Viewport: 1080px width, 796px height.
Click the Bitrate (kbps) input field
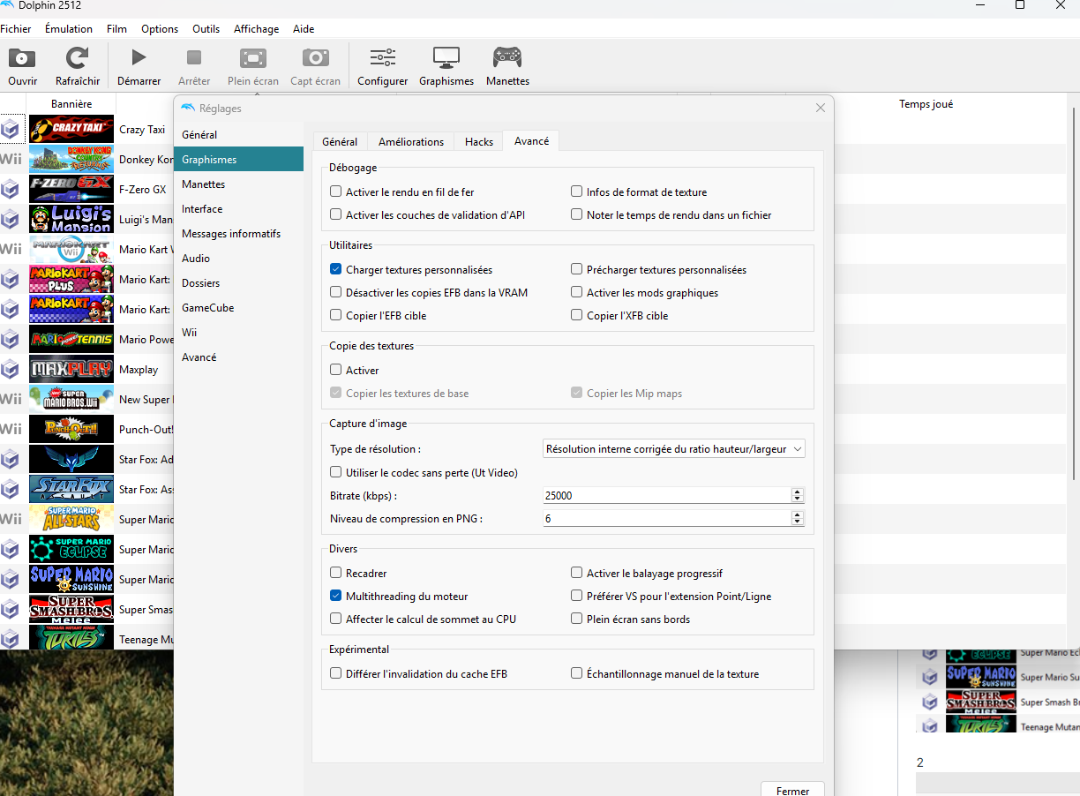click(x=665, y=495)
